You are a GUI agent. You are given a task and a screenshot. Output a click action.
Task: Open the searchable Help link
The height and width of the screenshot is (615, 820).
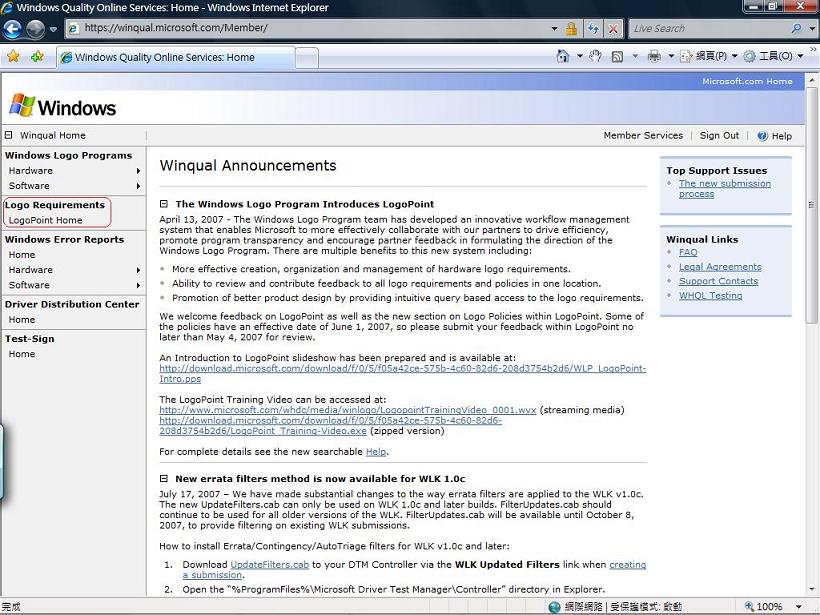coord(375,452)
